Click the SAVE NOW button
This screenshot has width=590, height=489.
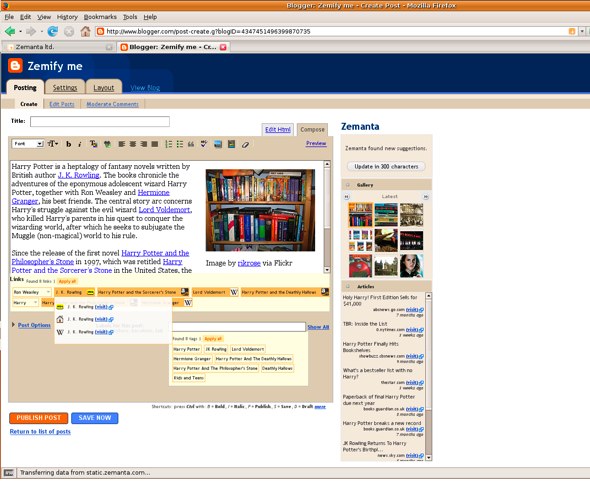tap(94, 418)
